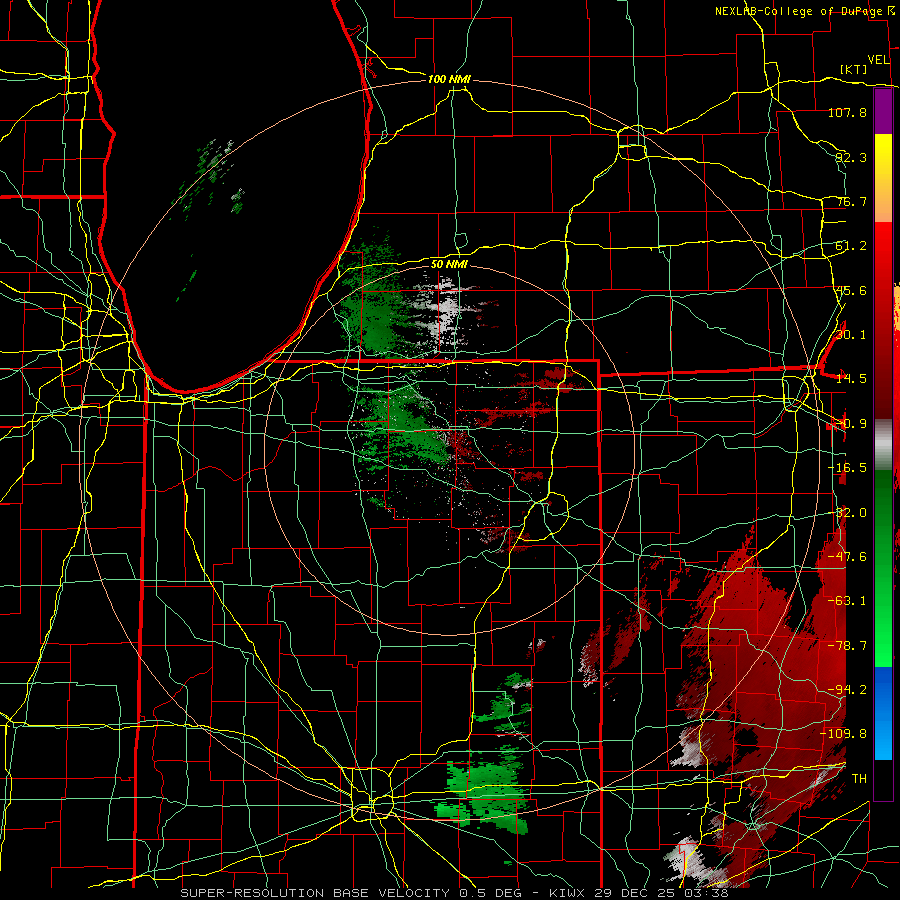
Task: Select the 76.7 legend value
Action: click(851, 201)
